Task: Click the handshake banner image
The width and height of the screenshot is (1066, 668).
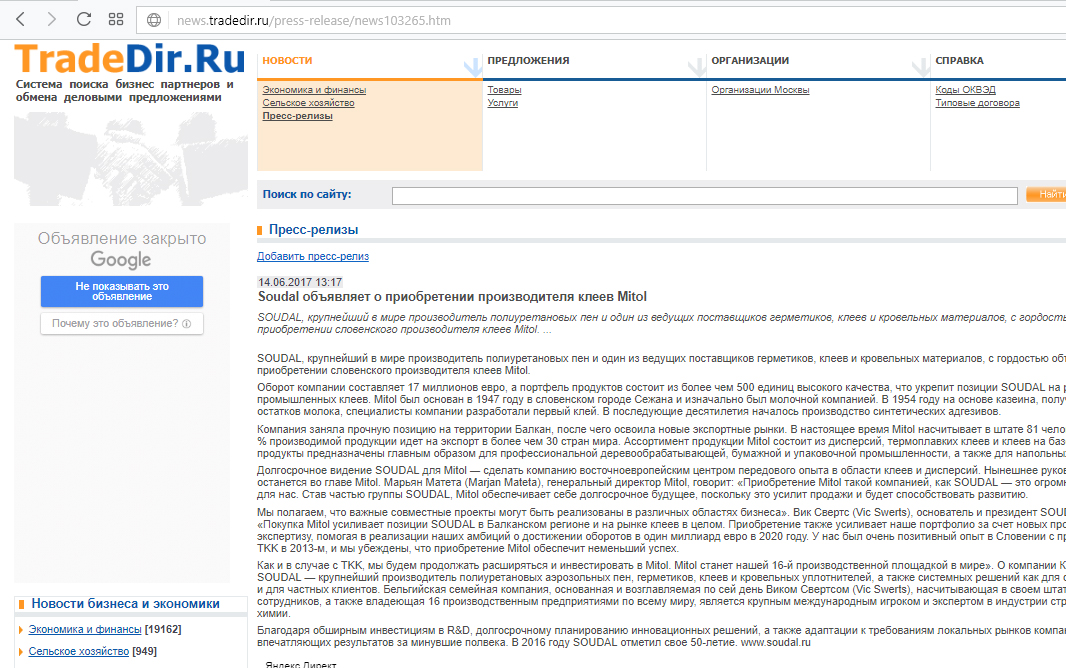Action: 131,159
